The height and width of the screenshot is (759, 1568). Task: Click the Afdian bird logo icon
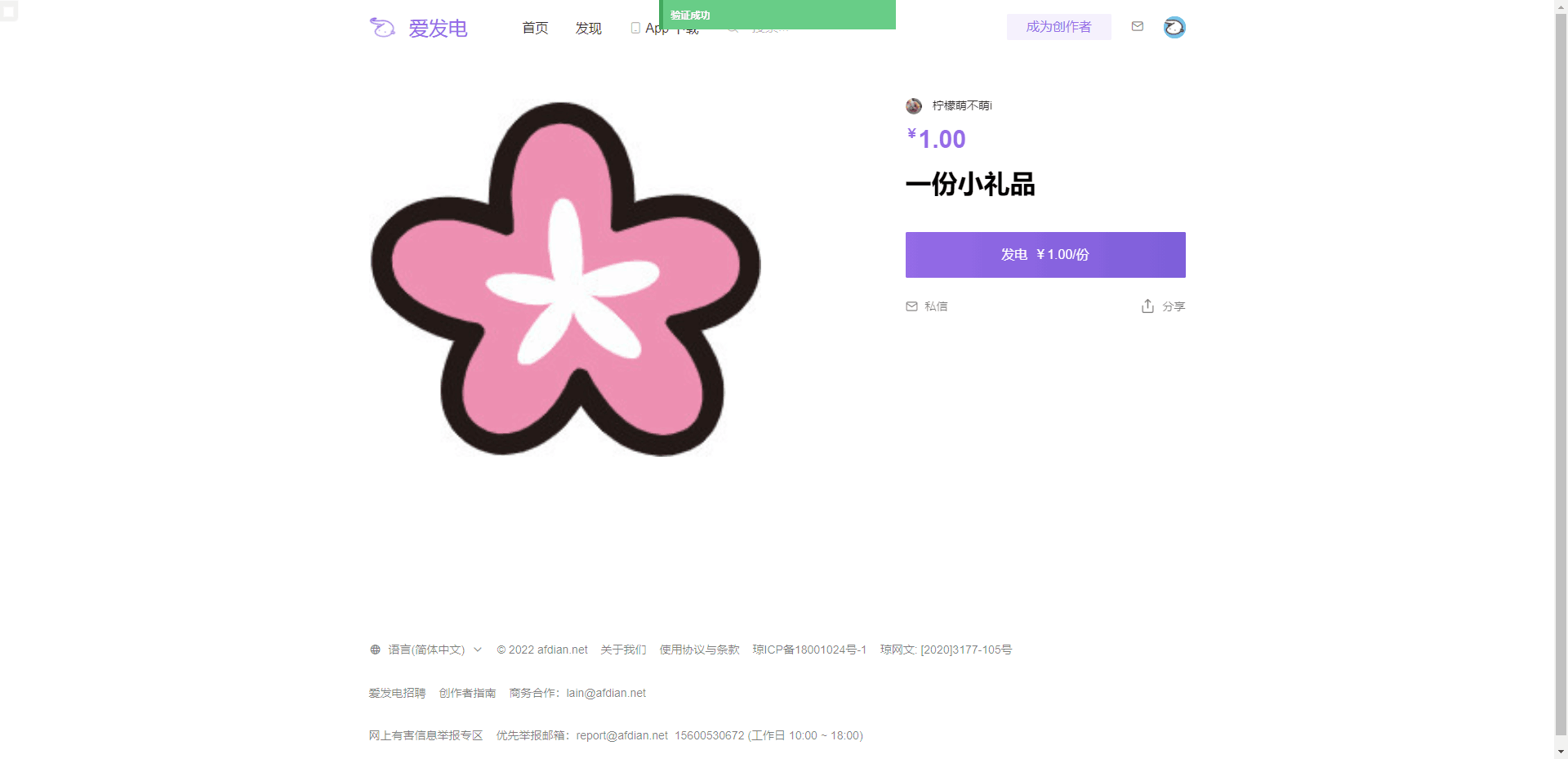pos(382,28)
